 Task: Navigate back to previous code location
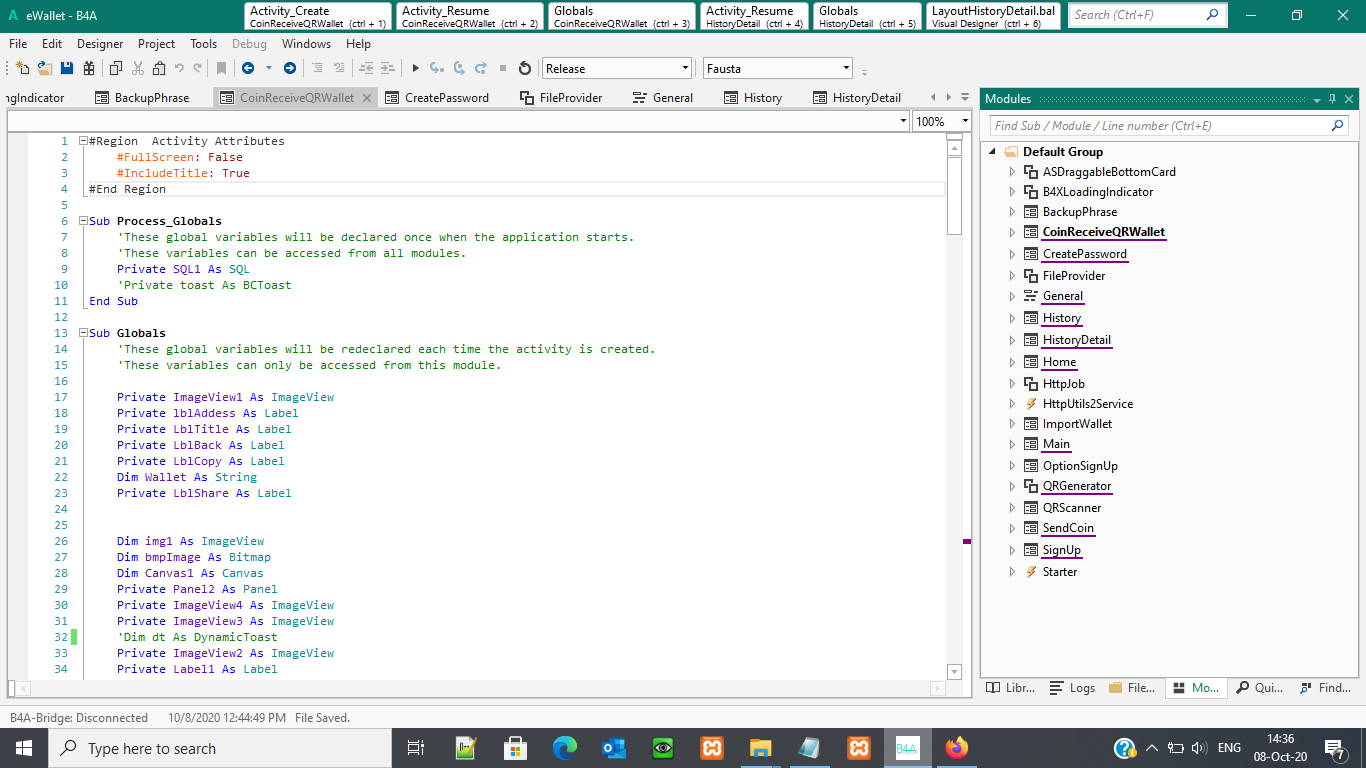tap(247, 67)
